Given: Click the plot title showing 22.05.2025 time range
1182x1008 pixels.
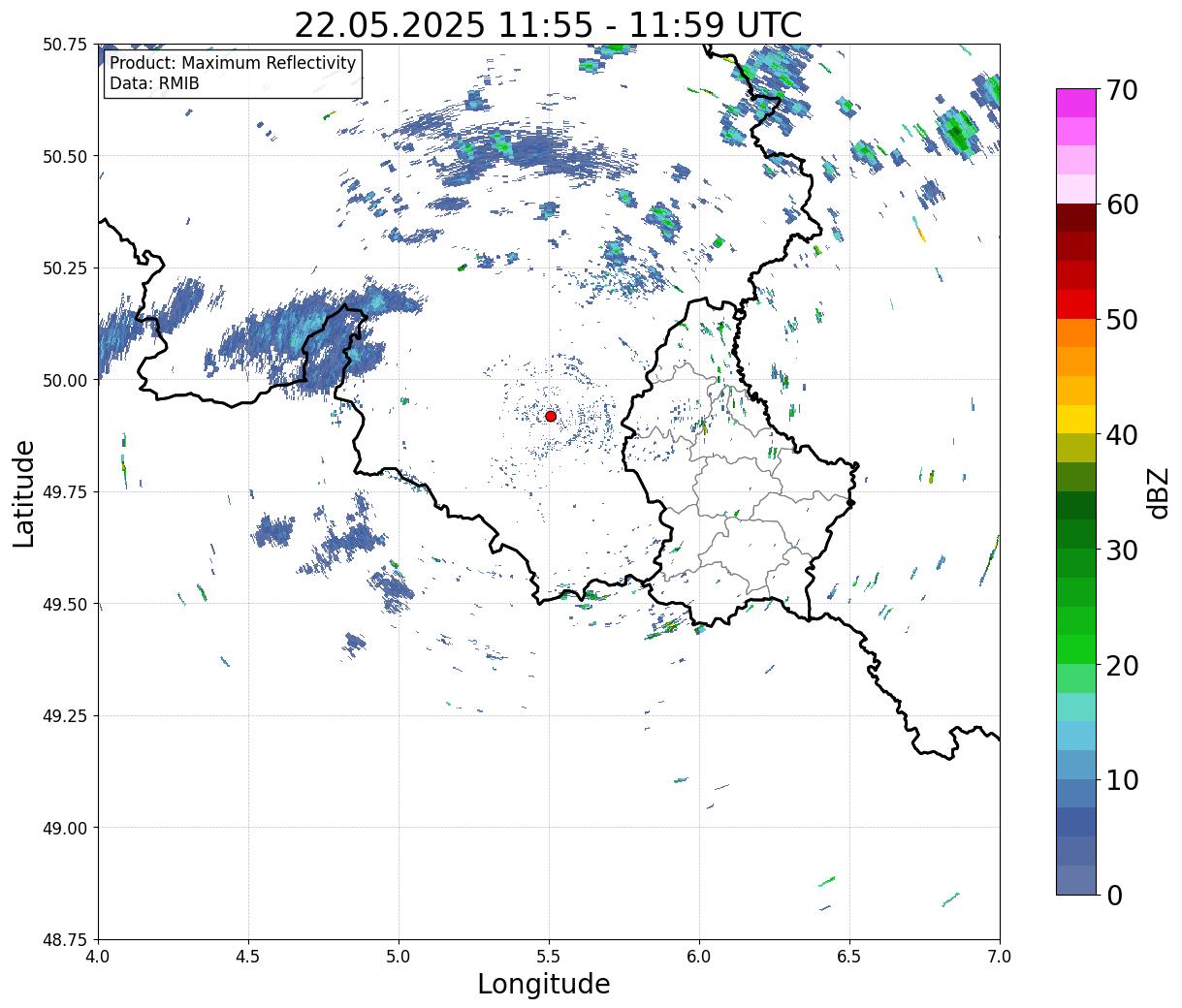Looking at the screenshot, I should (548, 25).
